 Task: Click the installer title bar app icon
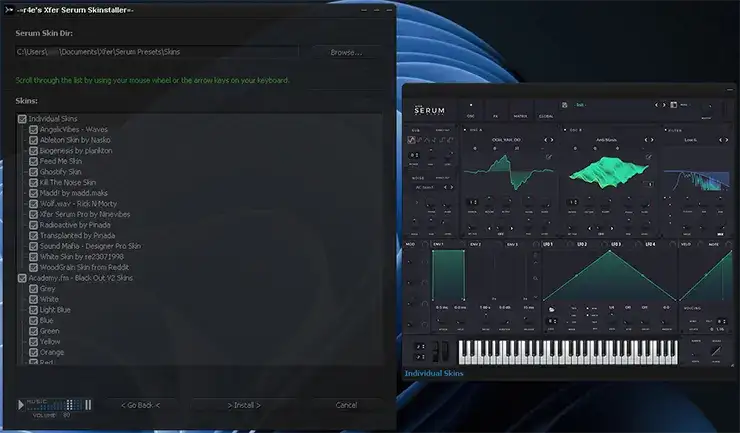point(9,10)
